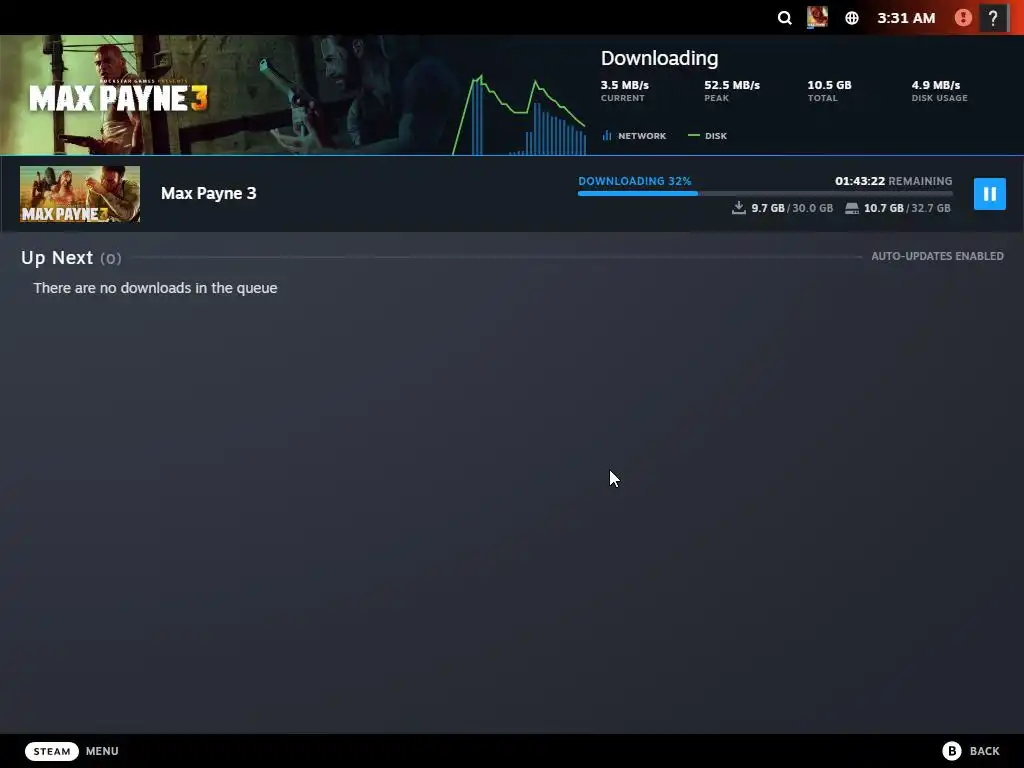Click the 52.5 MB/s PEAK value
The width and height of the screenshot is (1024, 768).
[x=731, y=85]
